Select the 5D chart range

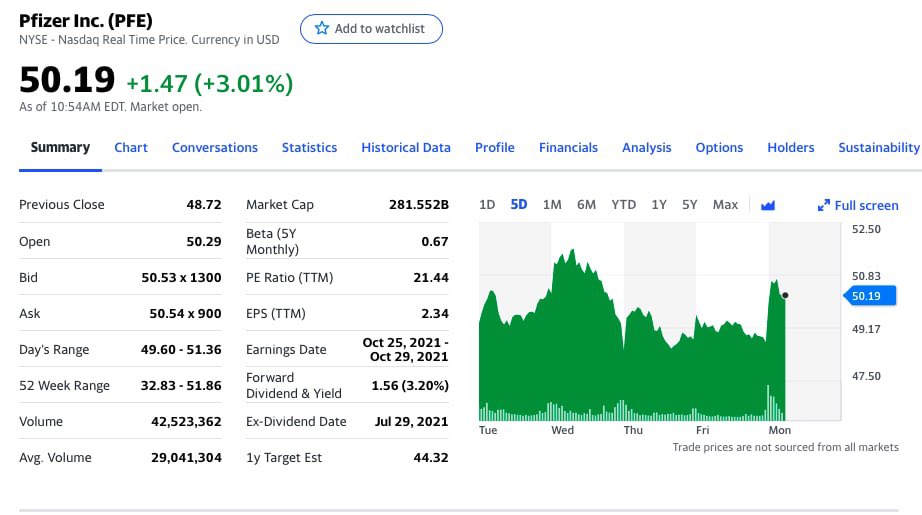pos(519,205)
